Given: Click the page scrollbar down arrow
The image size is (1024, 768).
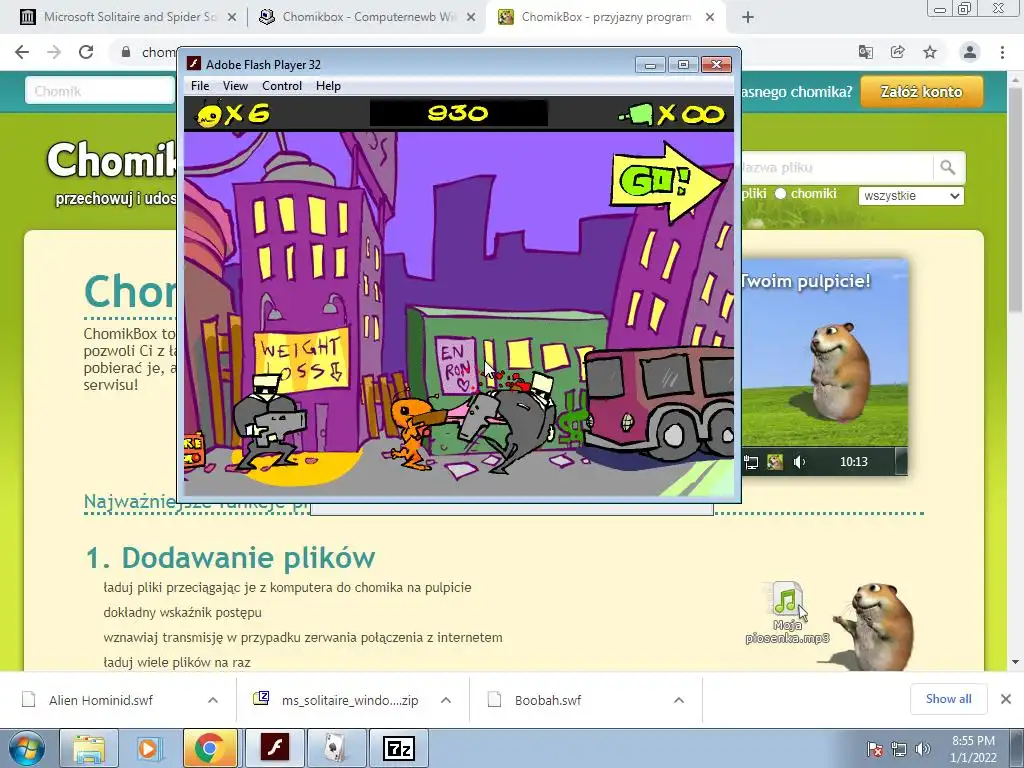Looking at the screenshot, I should coord(1015,662).
